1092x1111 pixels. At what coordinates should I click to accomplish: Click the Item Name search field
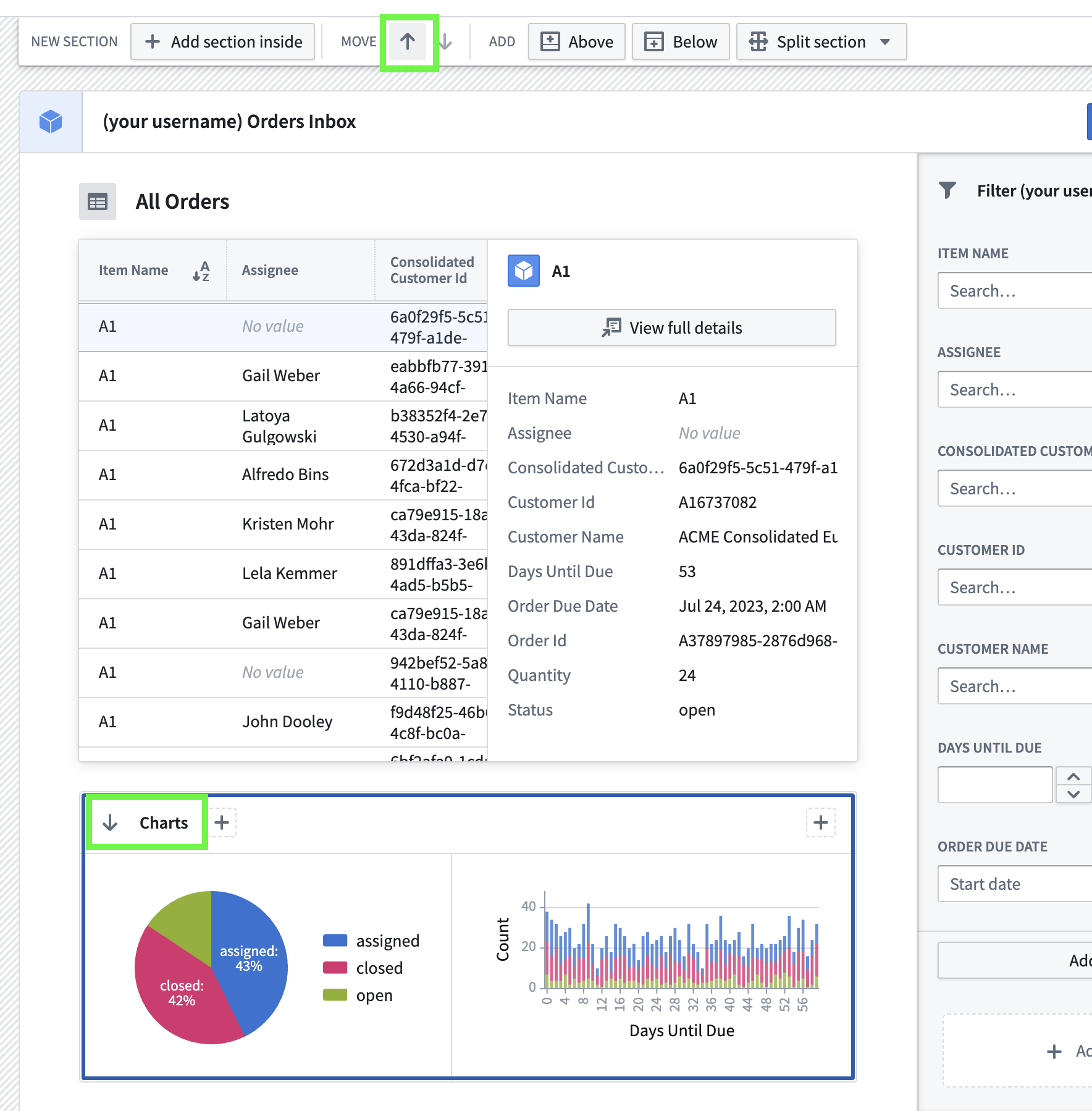[1014, 291]
